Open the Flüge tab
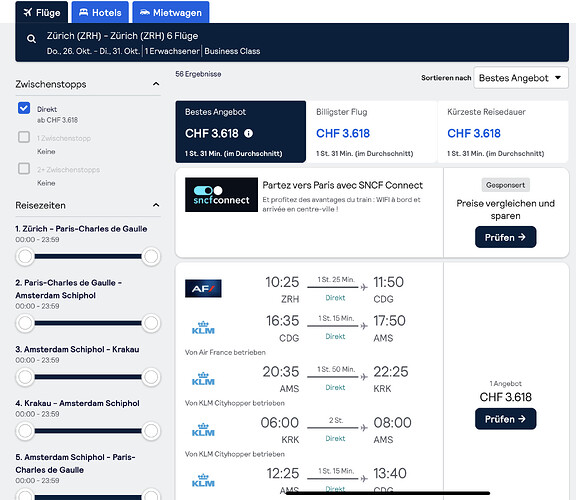Image resolution: width=576 pixels, height=500 pixels. [42, 12]
